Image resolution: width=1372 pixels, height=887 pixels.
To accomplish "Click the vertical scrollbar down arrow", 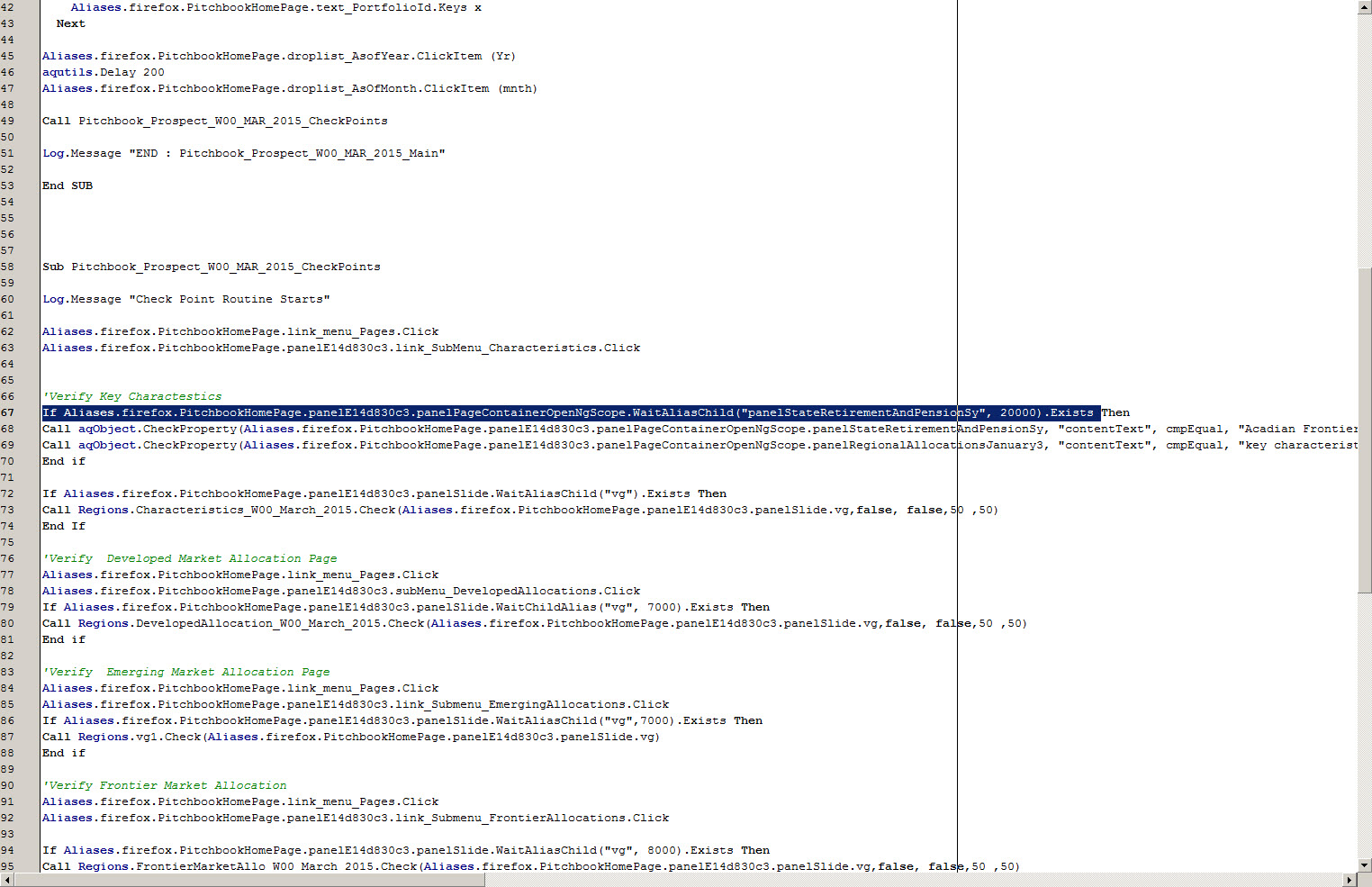I will (1364, 864).
